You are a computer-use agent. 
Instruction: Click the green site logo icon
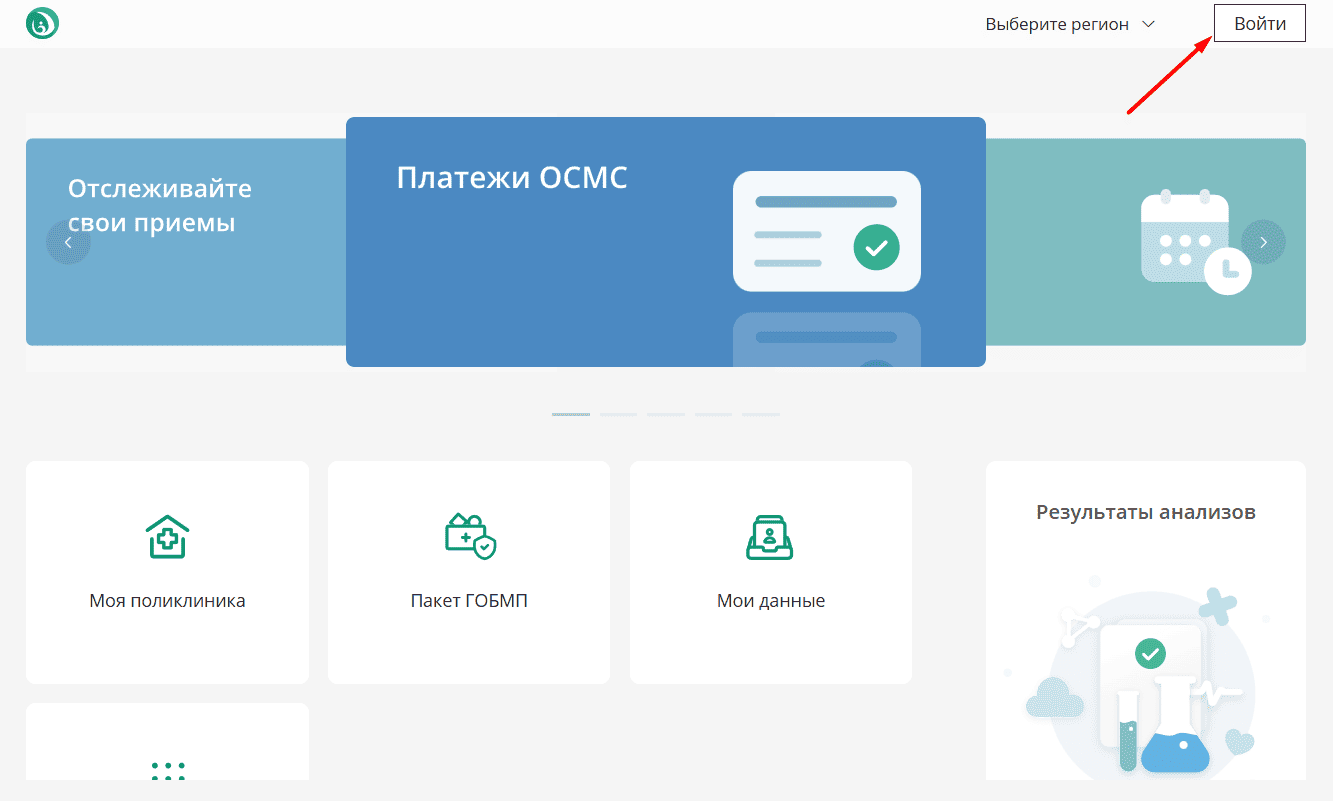[x=42, y=23]
